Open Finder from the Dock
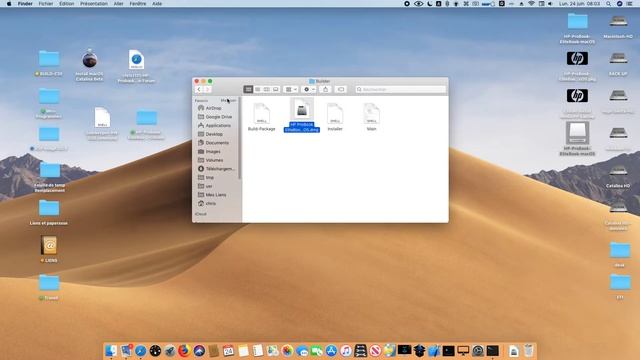The image size is (640, 360). tap(111, 350)
